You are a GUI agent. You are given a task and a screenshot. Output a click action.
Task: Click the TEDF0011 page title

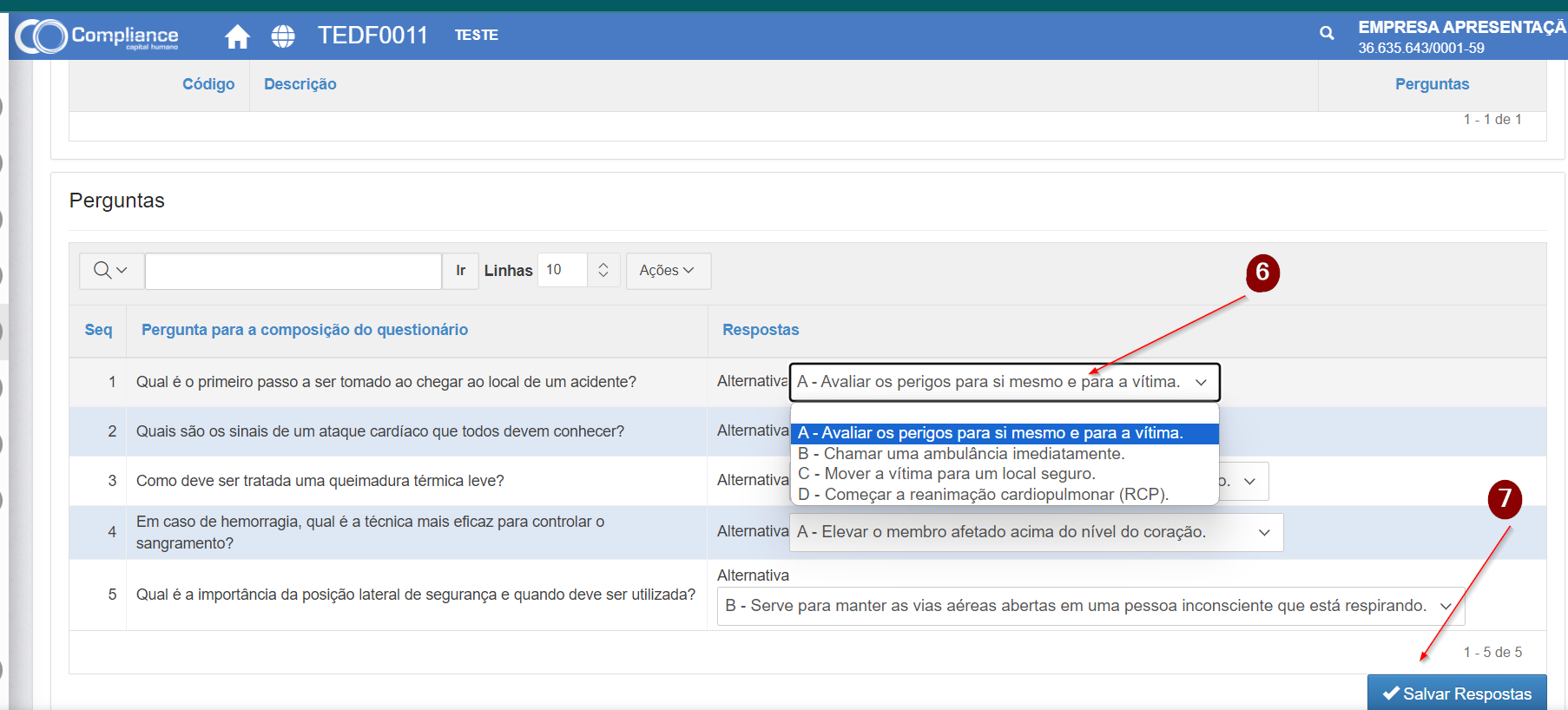pyautogui.click(x=373, y=36)
